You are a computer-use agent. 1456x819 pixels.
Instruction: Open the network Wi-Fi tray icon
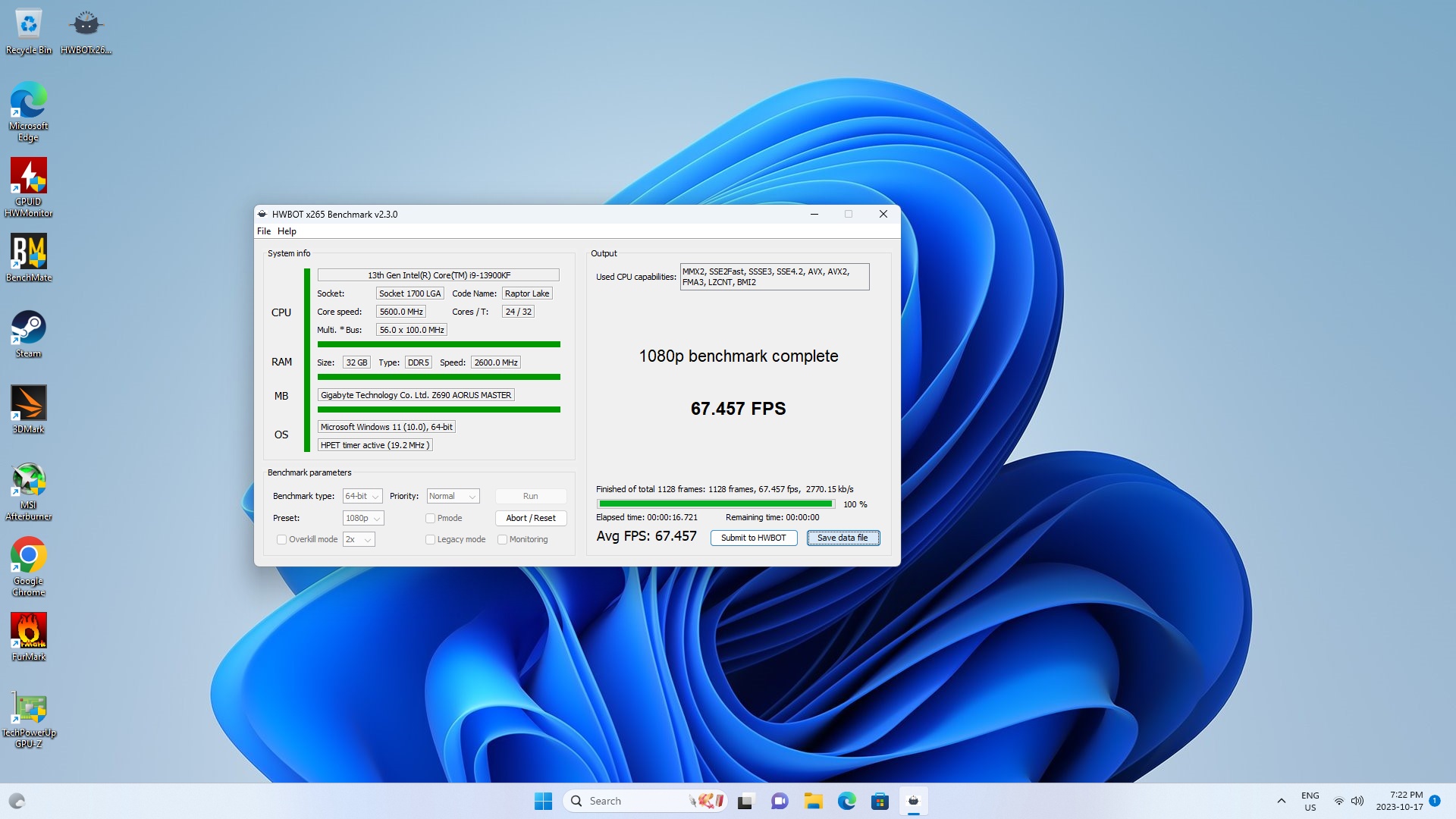tap(1338, 801)
